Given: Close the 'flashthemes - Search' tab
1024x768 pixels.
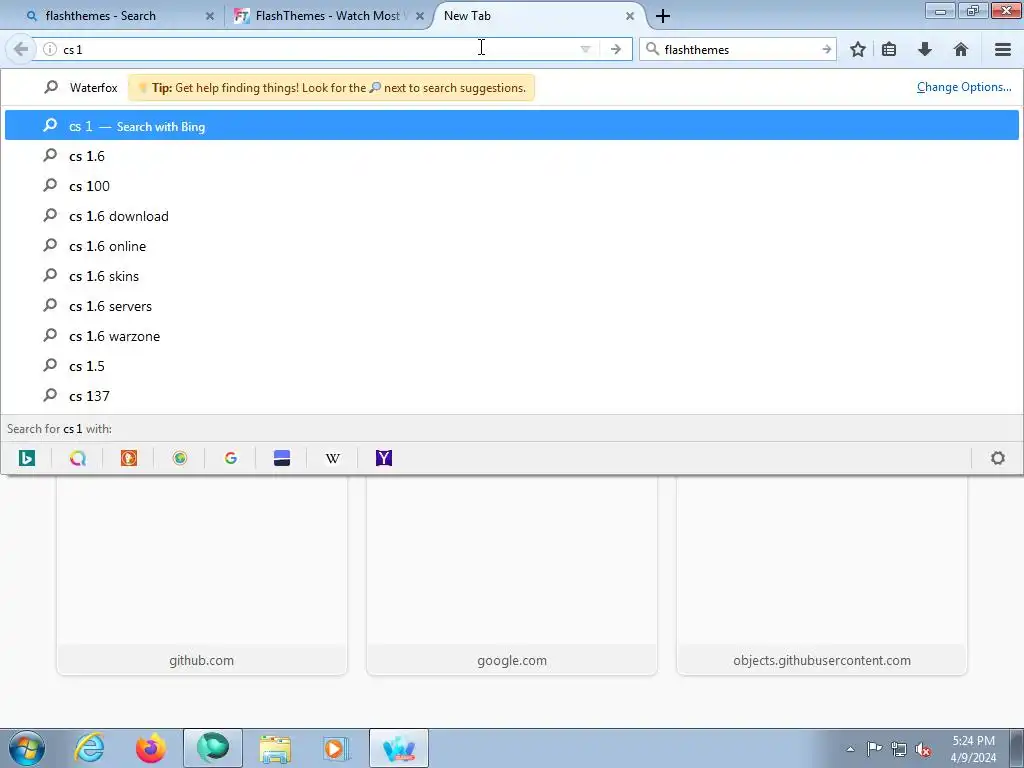Looking at the screenshot, I should click(x=210, y=16).
